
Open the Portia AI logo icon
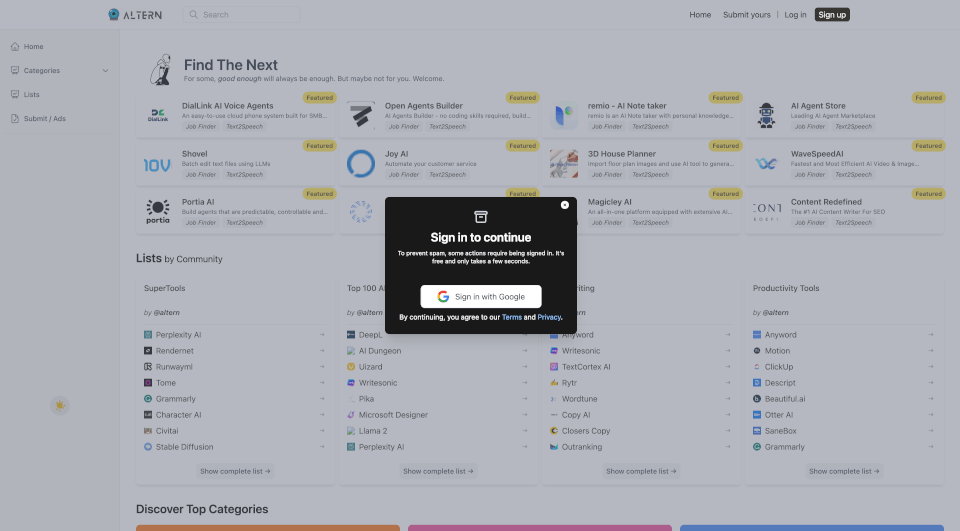(158, 211)
